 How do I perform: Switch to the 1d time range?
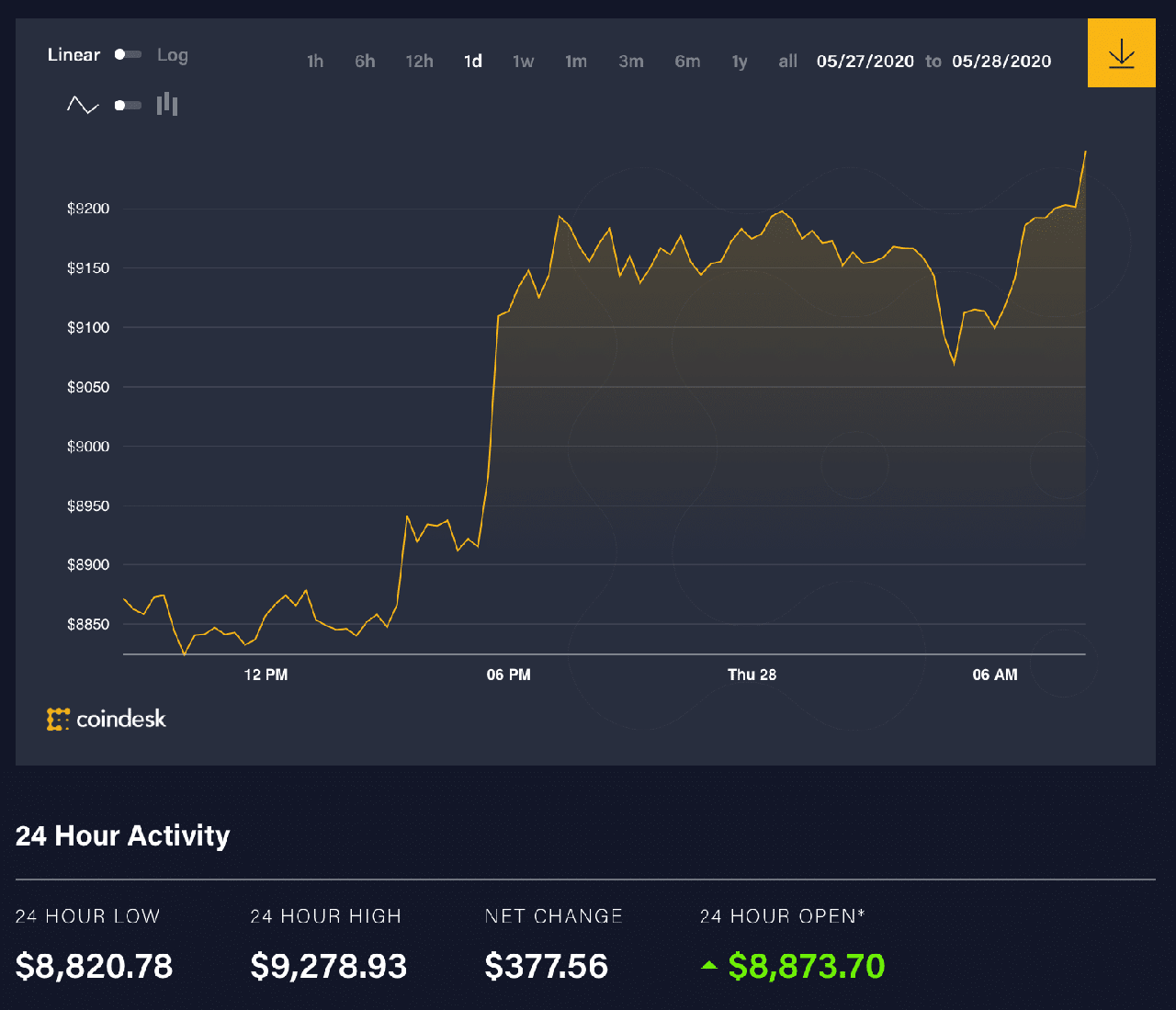tap(473, 62)
